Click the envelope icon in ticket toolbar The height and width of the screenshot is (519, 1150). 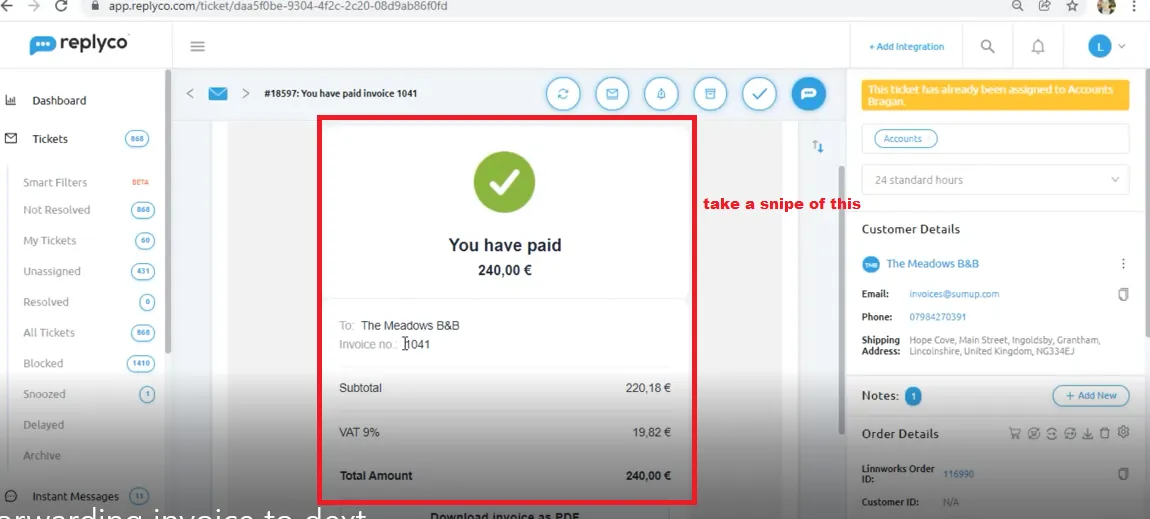[612, 94]
